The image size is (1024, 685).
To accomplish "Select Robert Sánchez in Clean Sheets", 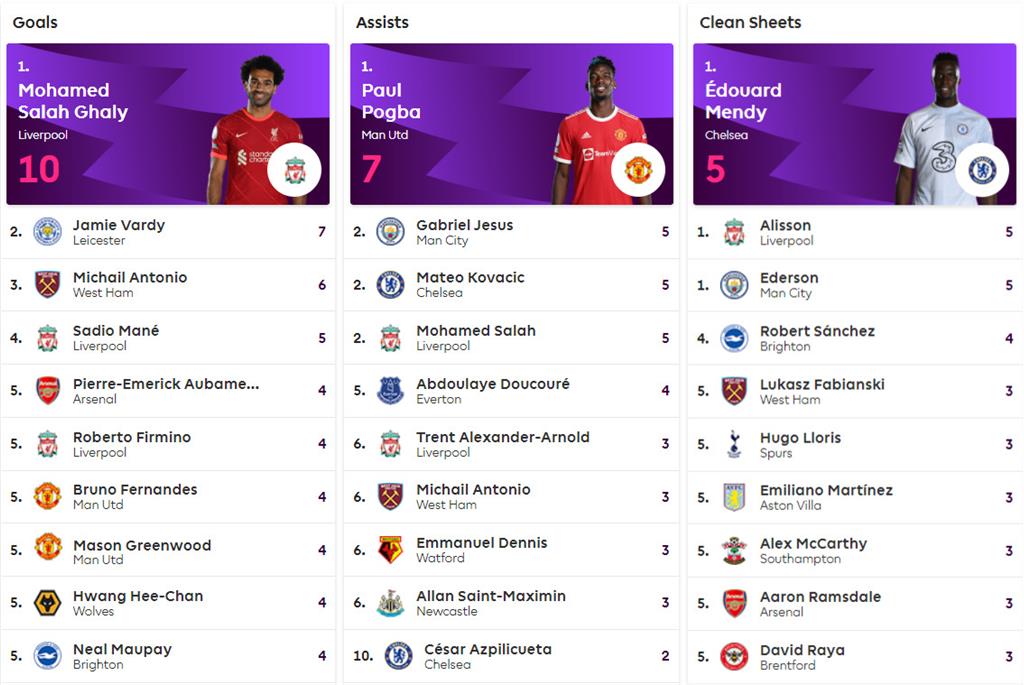I will [x=816, y=331].
